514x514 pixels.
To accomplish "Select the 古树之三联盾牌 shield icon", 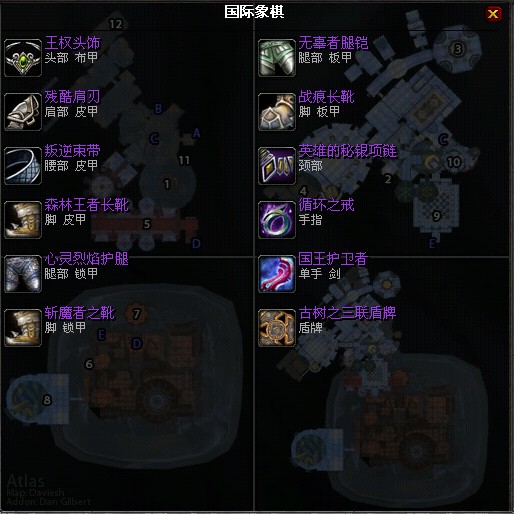I will click(x=277, y=328).
